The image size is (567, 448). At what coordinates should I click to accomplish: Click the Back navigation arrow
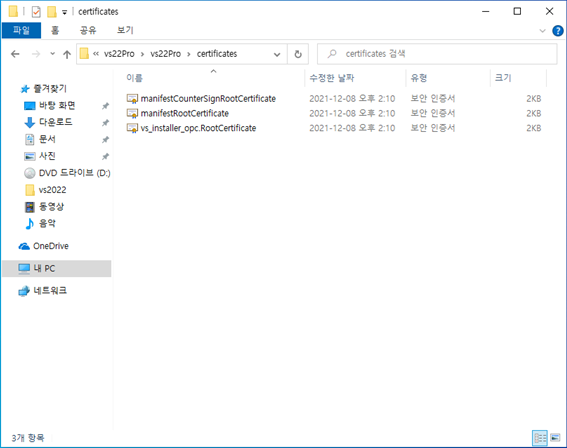(15, 54)
